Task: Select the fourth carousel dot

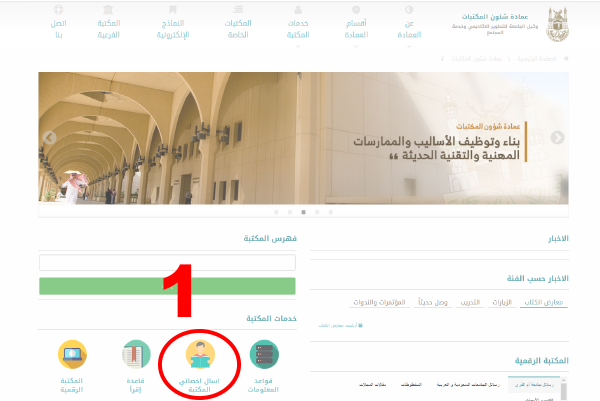Action: tap(317, 212)
